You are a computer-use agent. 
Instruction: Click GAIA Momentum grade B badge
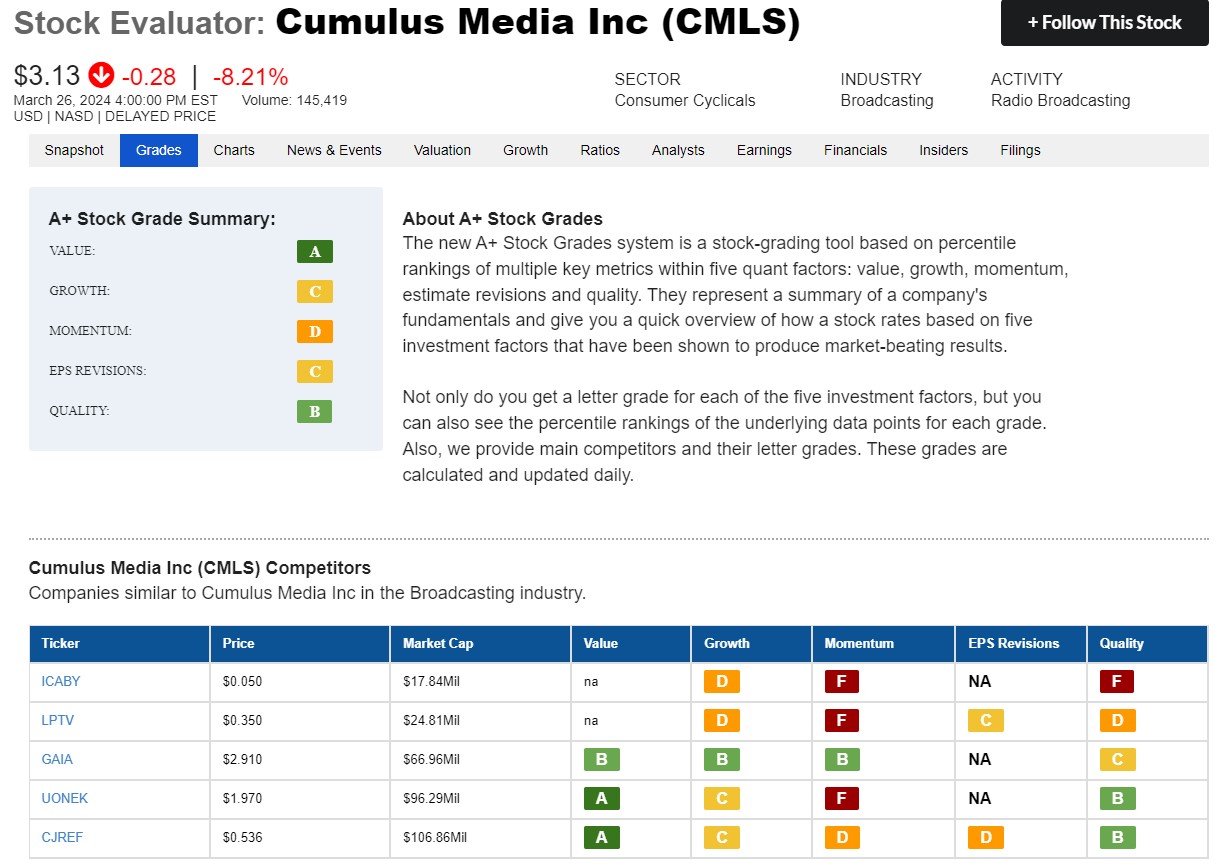pyautogui.click(x=842, y=760)
